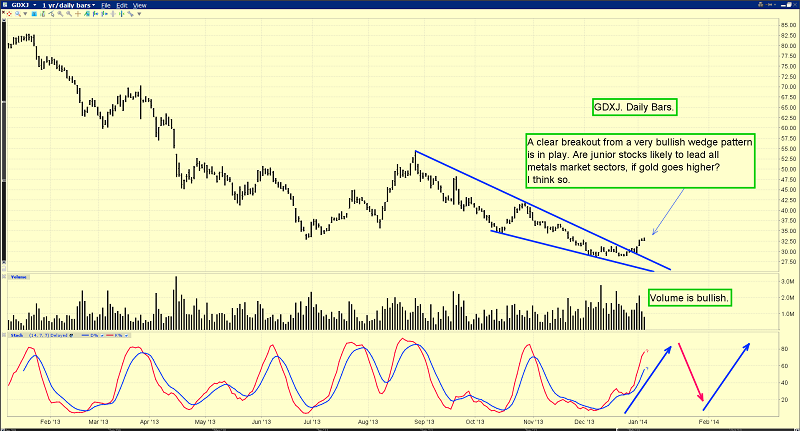The image size is (800, 431).
Task: Click the red crosshair target toolbar icon
Action: tap(9, 14)
